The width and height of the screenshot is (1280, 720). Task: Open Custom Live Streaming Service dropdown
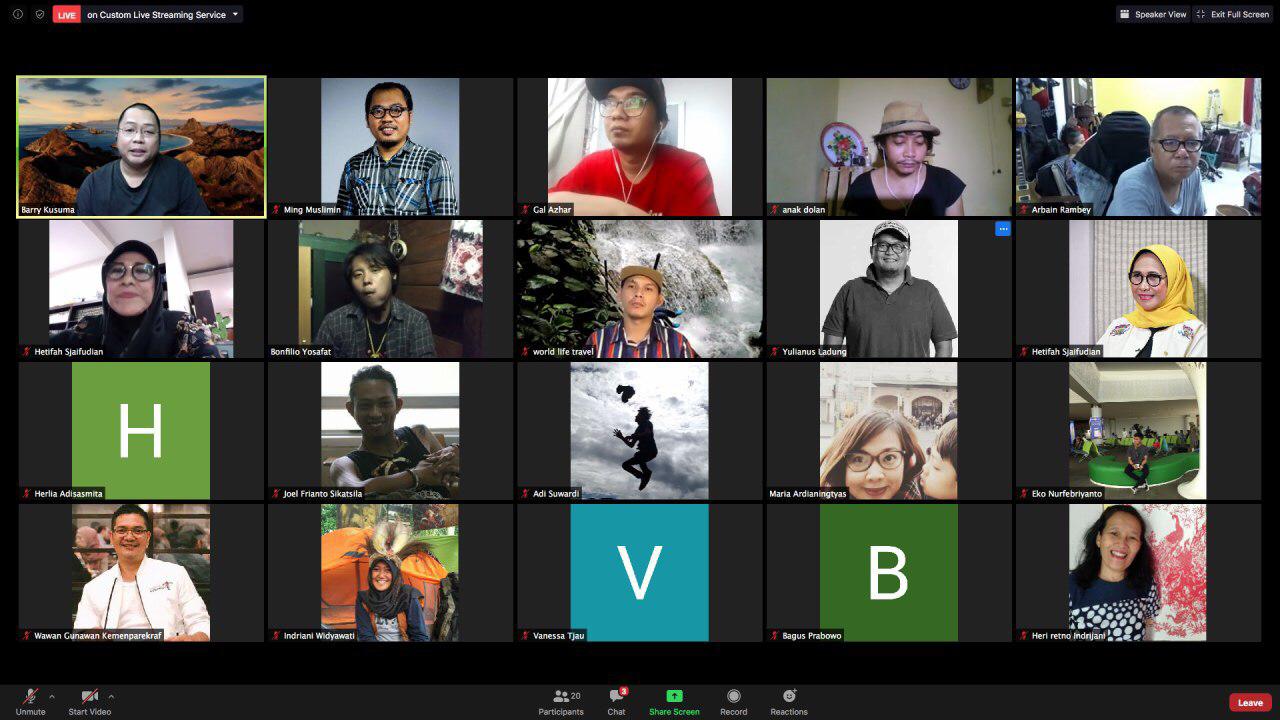[x=235, y=14]
